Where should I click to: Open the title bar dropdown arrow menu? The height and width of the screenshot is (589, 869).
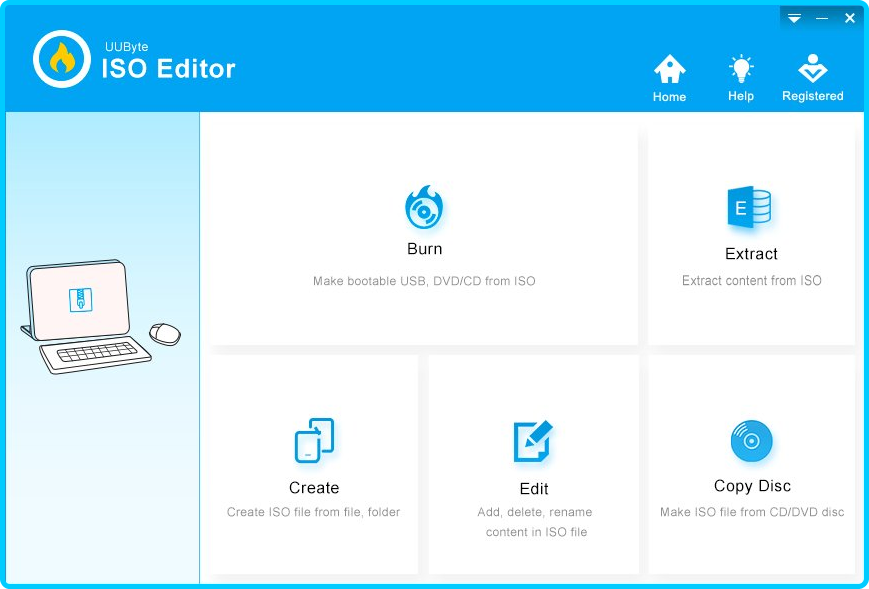tap(794, 18)
